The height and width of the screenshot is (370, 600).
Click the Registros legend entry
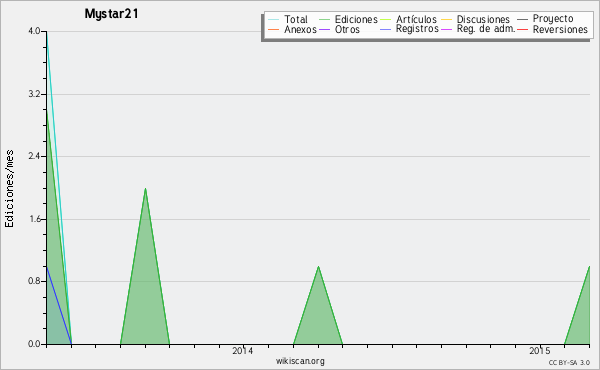tap(409, 29)
